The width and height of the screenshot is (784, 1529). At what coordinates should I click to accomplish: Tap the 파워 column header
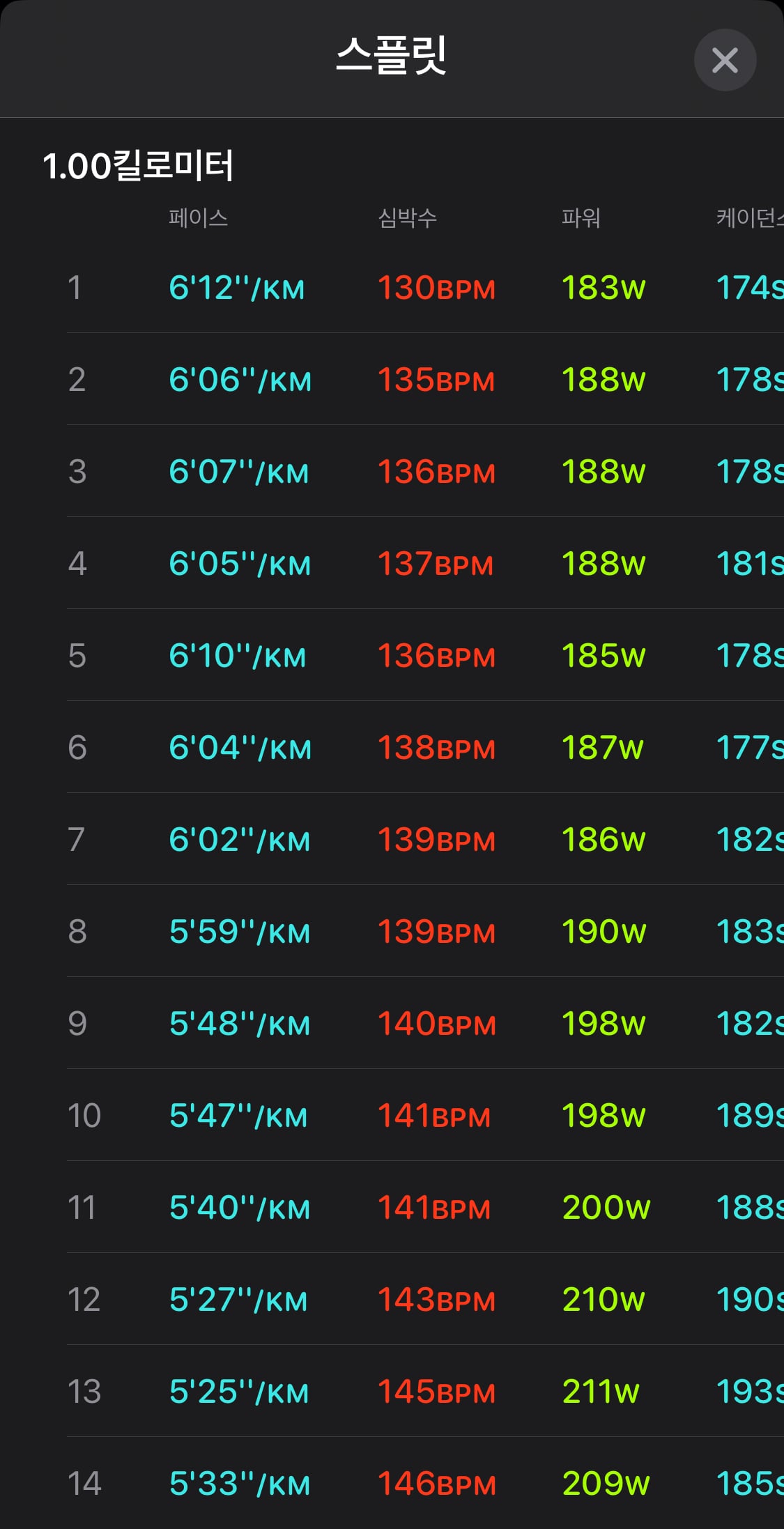tap(581, 218)
